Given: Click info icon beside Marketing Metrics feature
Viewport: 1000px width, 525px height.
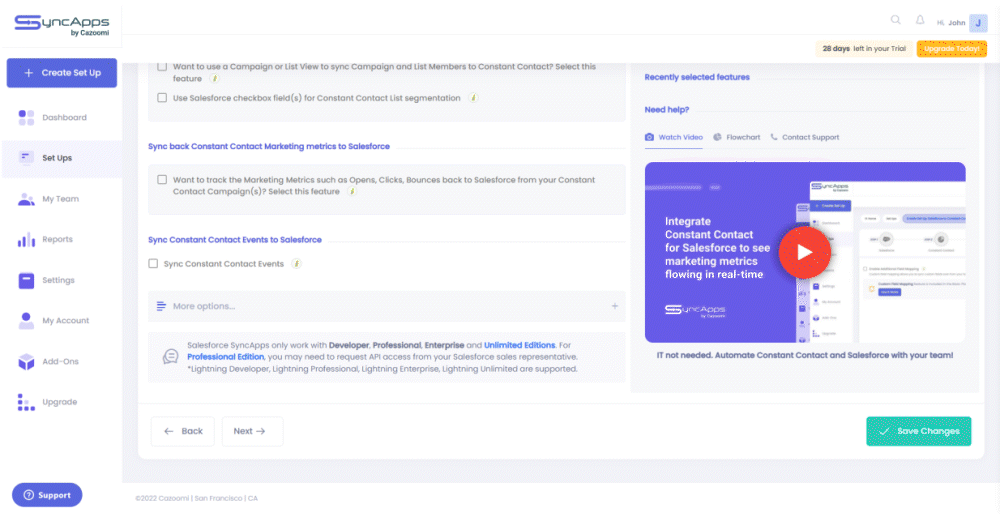Looking at the screenshot, I should [352, 191].
